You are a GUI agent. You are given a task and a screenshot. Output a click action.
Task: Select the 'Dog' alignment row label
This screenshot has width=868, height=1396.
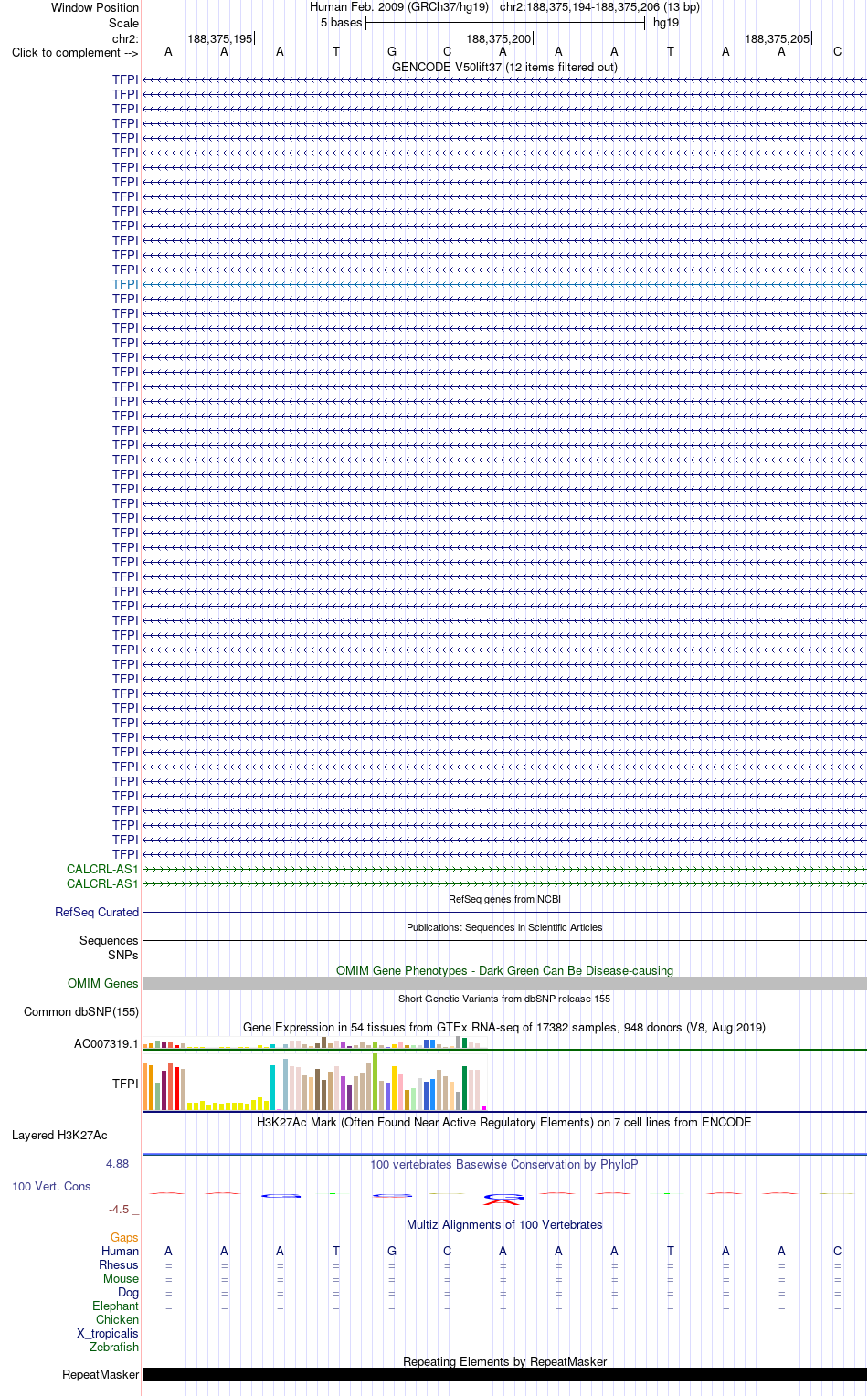coord(128,1292)
